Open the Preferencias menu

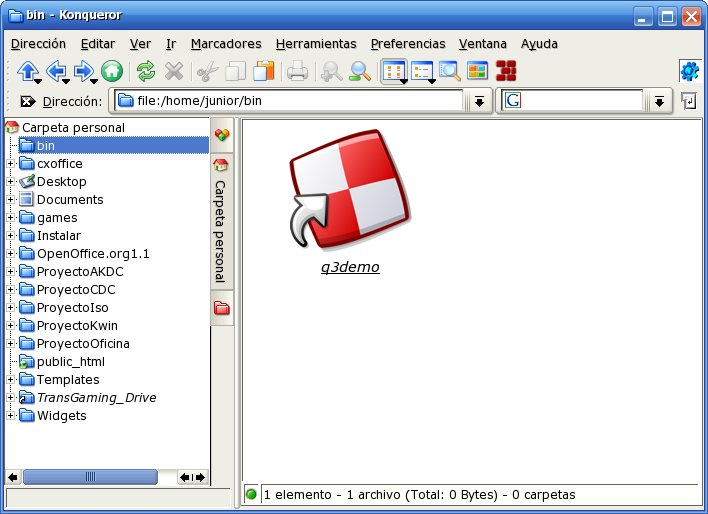(408, 44)
